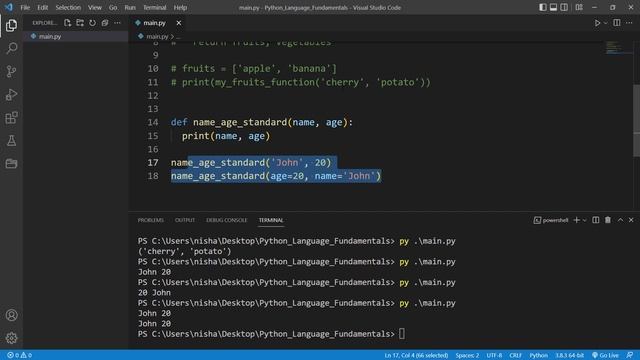640x360 pixels.
Task: Click the terminal prompt input cursor
Action: click(402, 334)
